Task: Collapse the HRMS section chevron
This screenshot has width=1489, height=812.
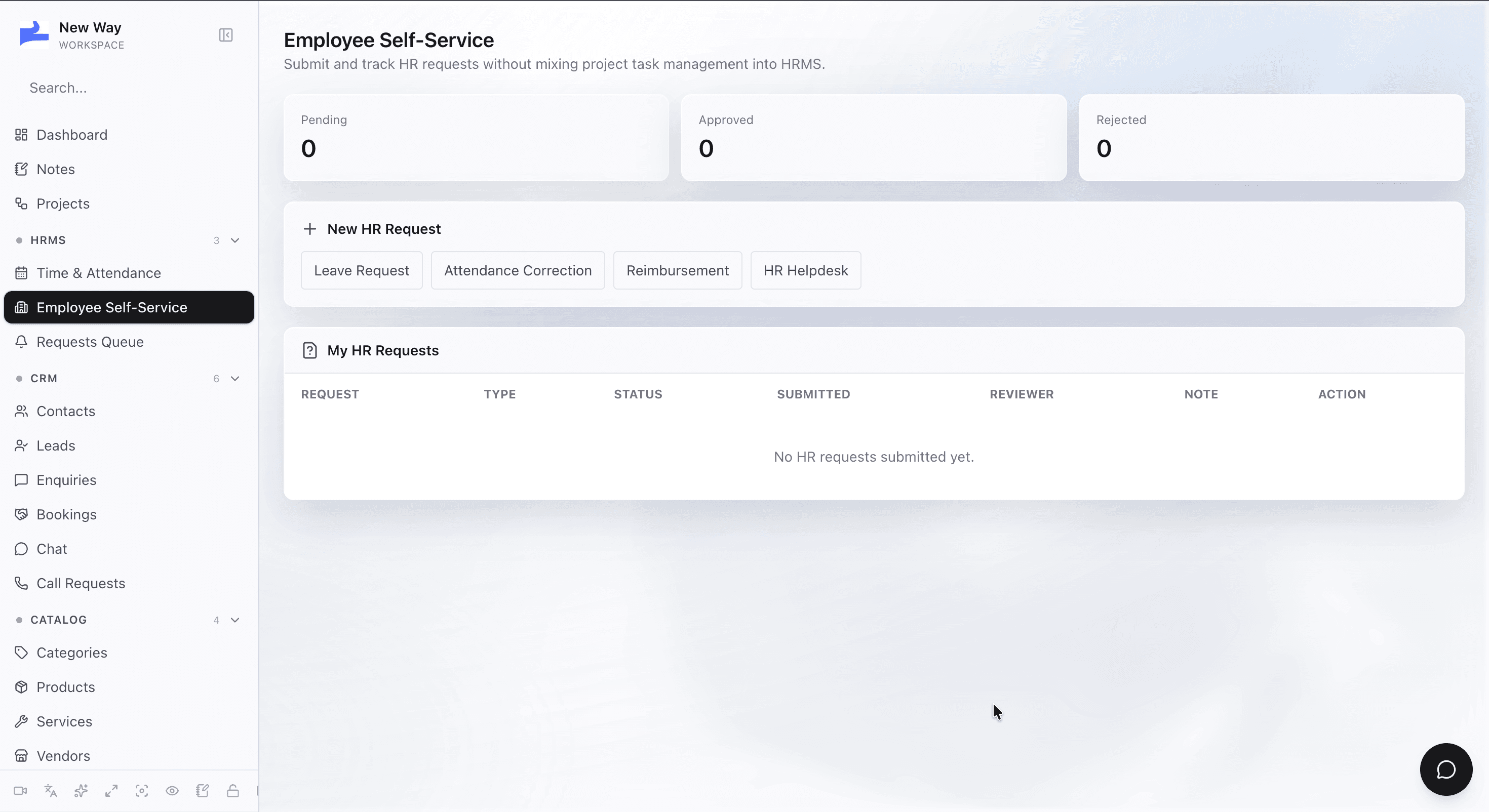Action: tap(236, 240)
